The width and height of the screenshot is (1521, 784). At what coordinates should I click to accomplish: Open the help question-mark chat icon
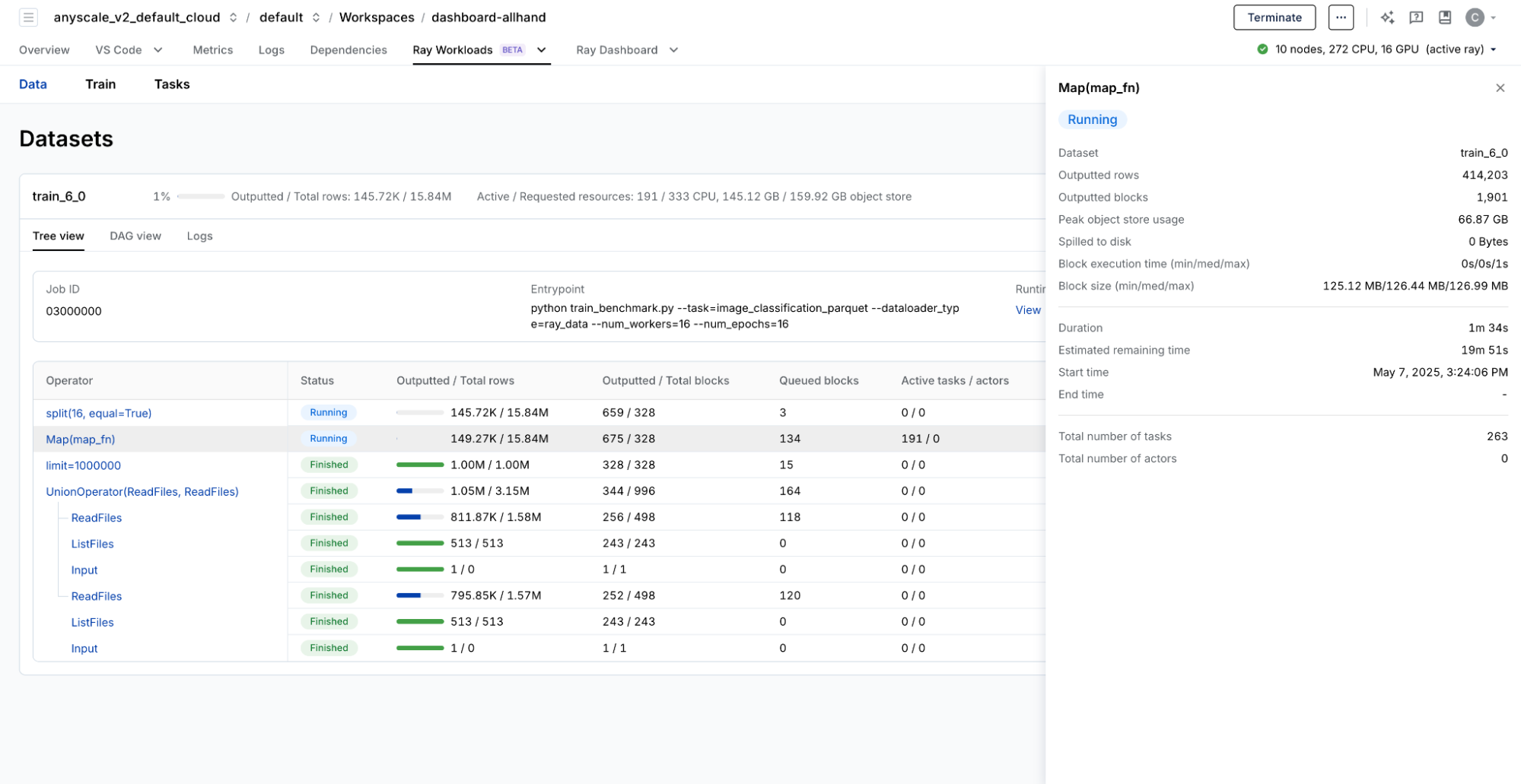point(1415,17)
